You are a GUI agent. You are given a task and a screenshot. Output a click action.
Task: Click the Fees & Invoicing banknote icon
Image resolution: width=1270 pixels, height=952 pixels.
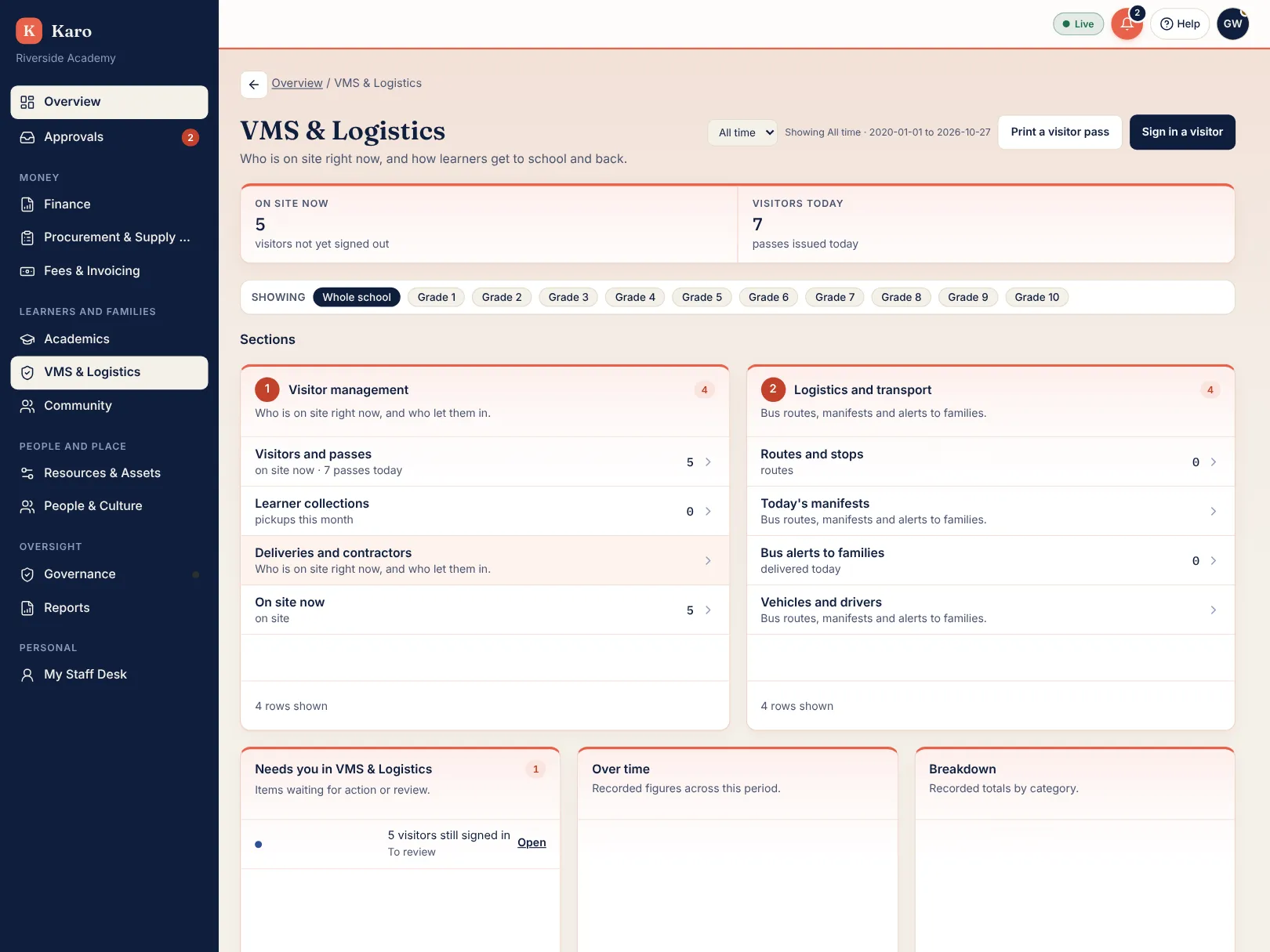point(27,271)
